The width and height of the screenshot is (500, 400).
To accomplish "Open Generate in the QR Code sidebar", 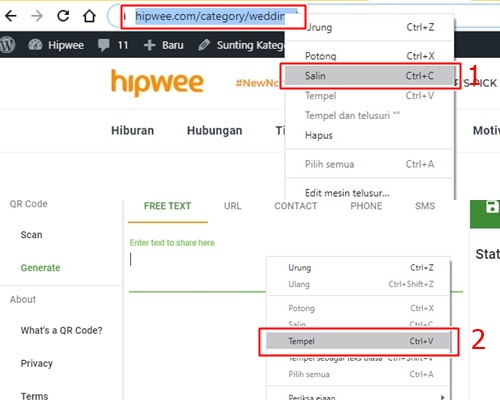I will [40, 268].
